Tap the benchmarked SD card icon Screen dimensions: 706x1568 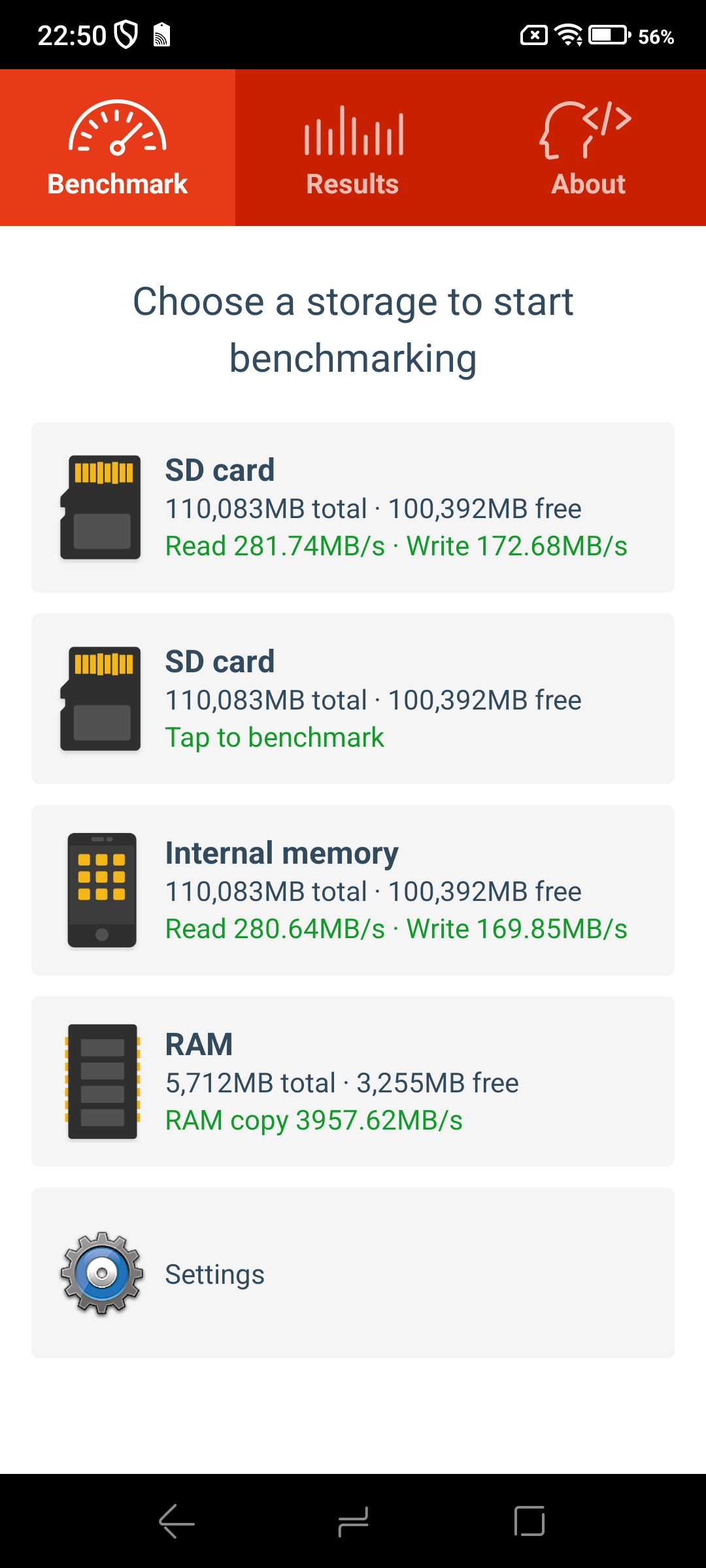(101, 507)
